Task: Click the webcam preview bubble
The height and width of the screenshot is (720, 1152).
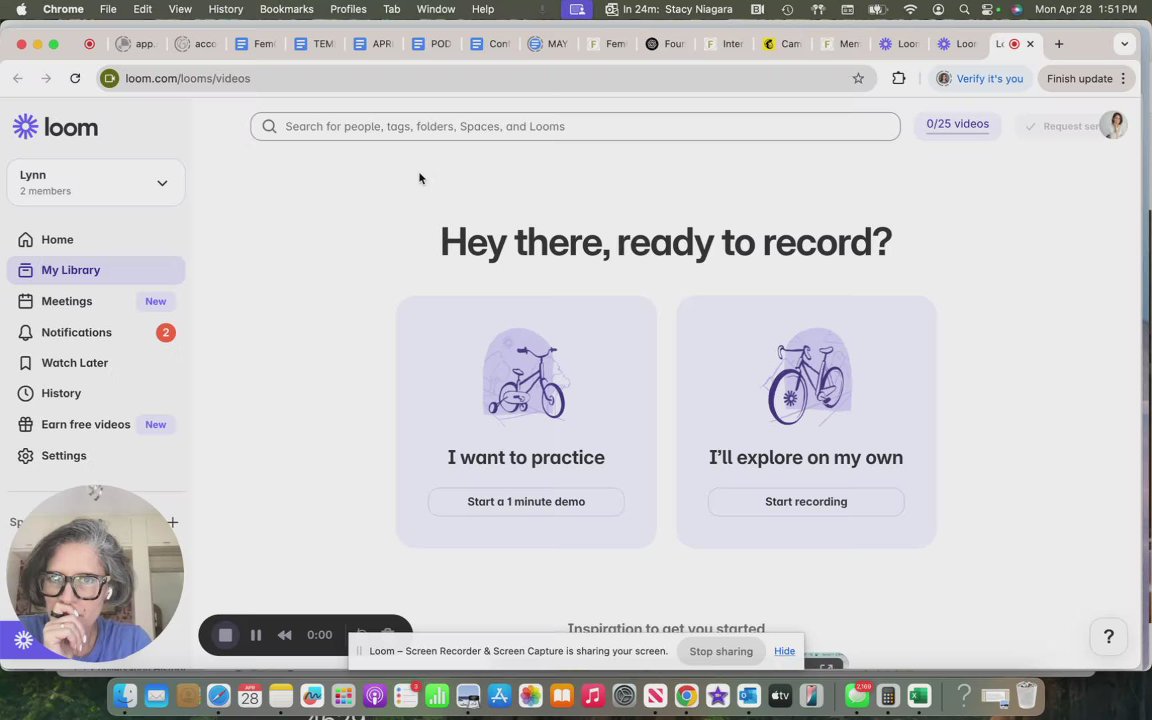Action: pos(96,573)
